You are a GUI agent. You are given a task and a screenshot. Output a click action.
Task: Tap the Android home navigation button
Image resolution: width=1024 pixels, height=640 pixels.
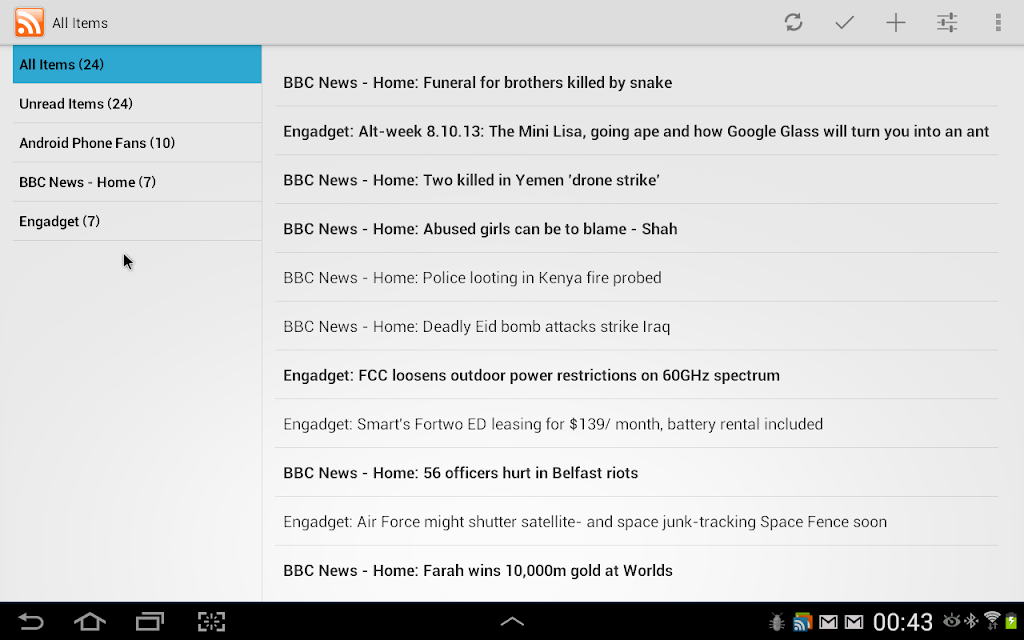coord(90,621)
